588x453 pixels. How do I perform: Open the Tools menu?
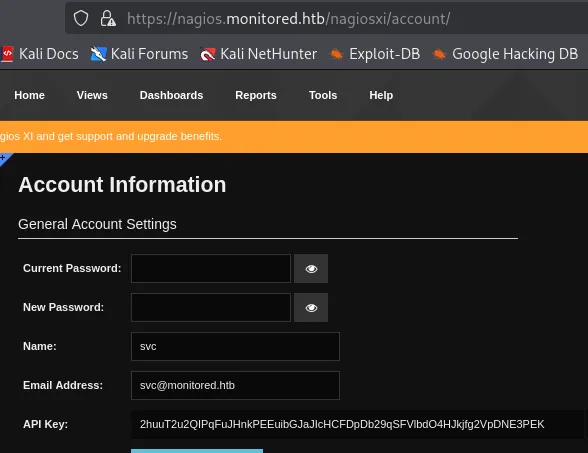(323, 95)
